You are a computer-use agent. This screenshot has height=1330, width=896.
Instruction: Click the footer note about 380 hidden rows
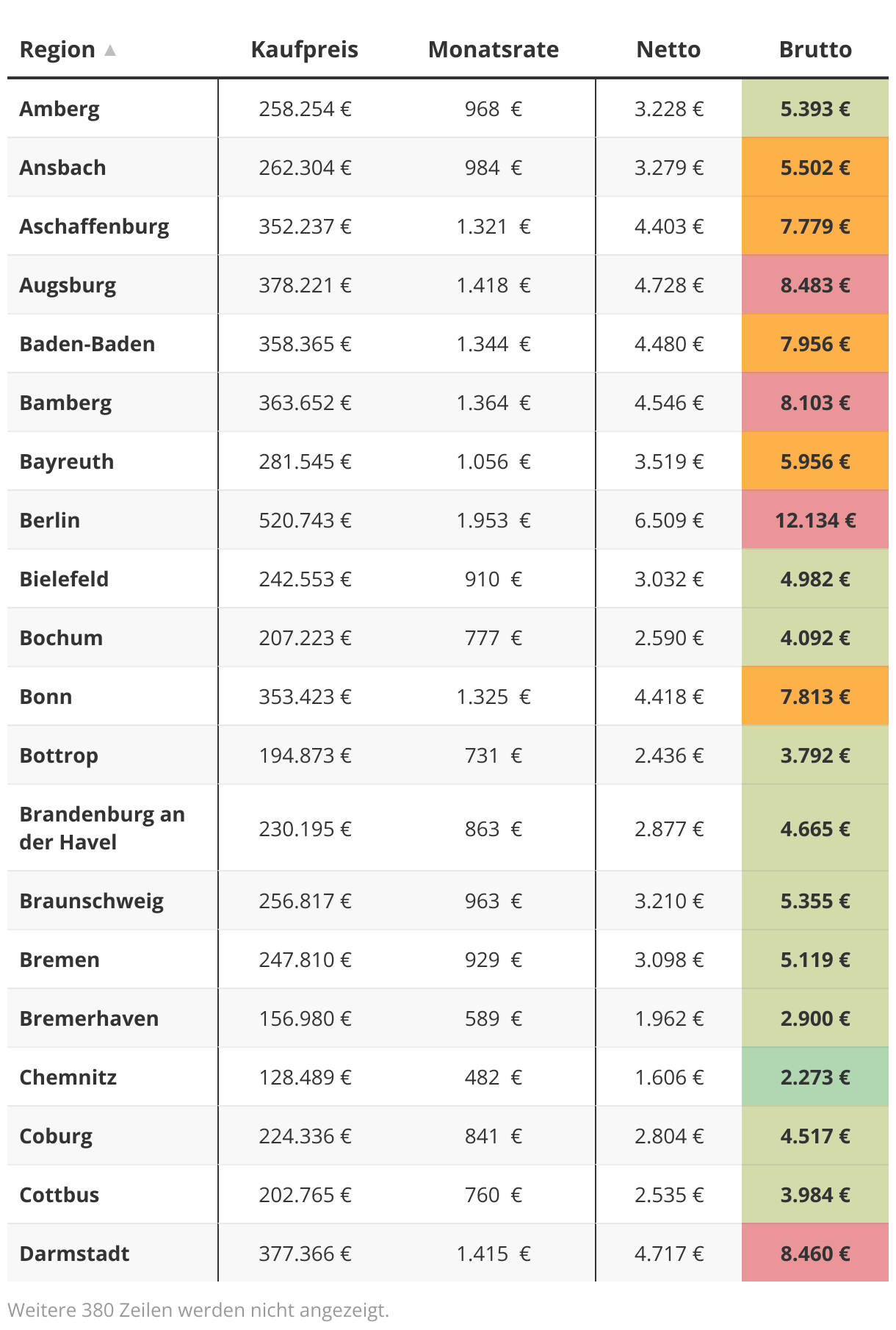pos(198,1309)
